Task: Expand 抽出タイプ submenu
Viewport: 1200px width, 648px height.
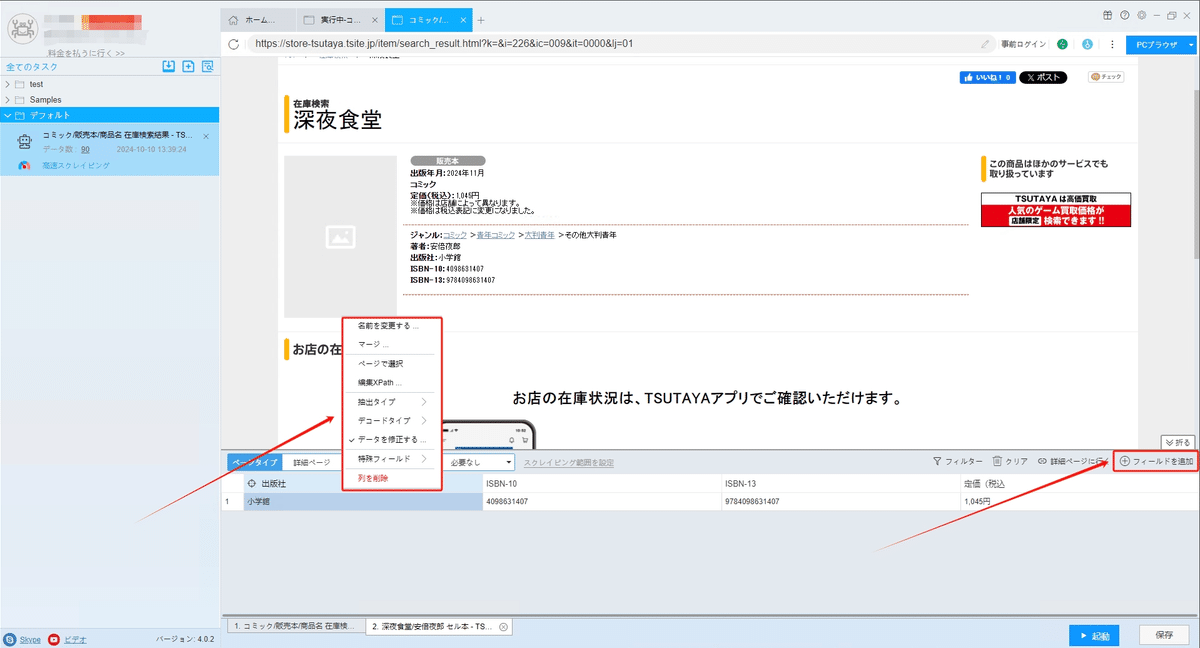Action: pyautogui.click(x=391, y=402)
